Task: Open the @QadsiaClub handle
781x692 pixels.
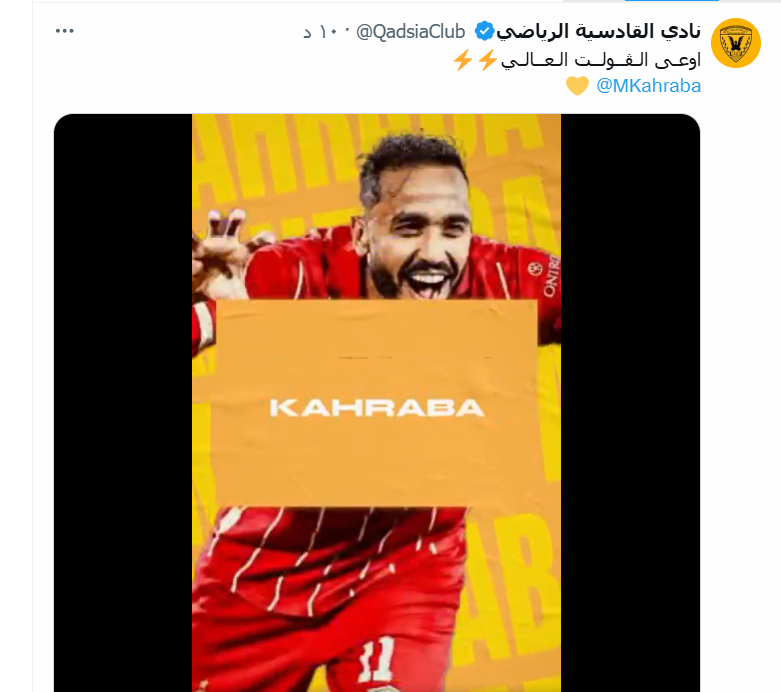Action: point(410,32)
